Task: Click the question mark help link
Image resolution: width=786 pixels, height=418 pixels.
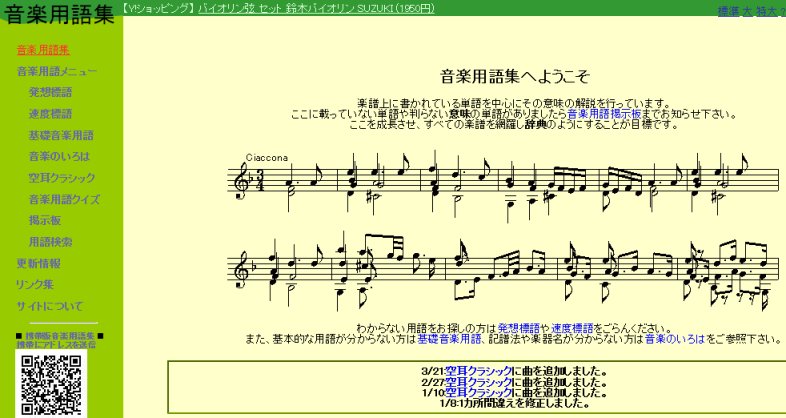Action: click(x=782, y=11)
